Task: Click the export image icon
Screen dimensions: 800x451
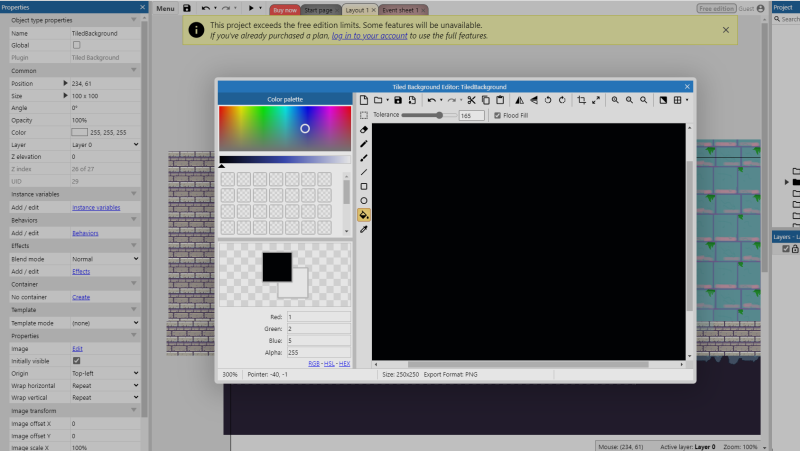Action: 412,100
